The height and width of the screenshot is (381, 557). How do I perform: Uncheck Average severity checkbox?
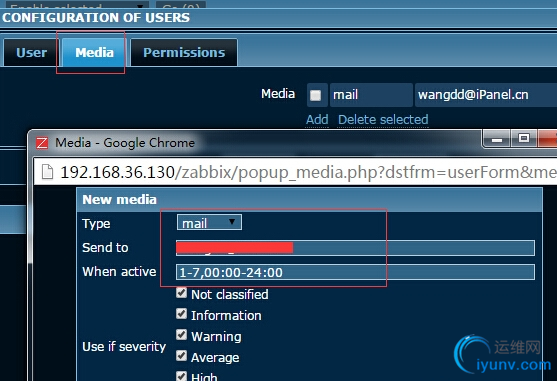(x=182, y=356)
